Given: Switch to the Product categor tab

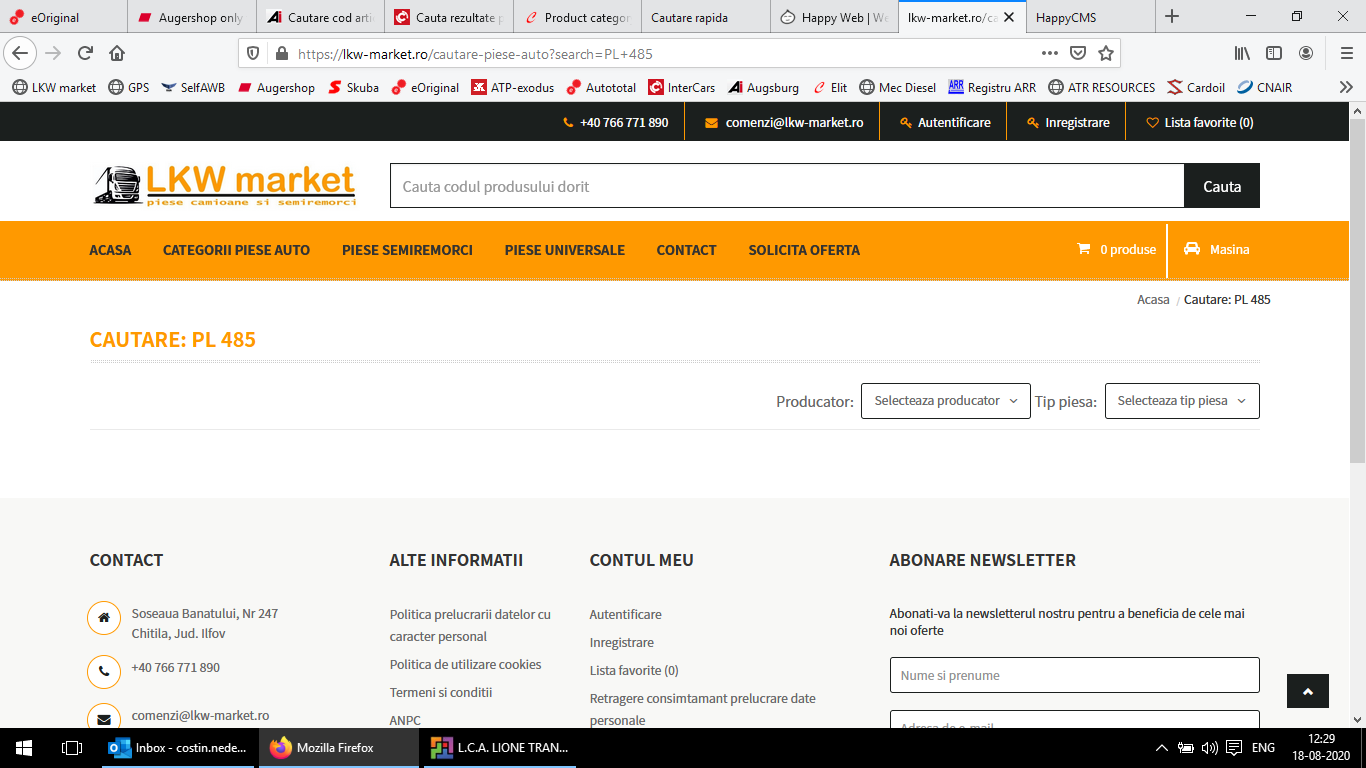Looking at the screenshot, I should pos(577,17).
